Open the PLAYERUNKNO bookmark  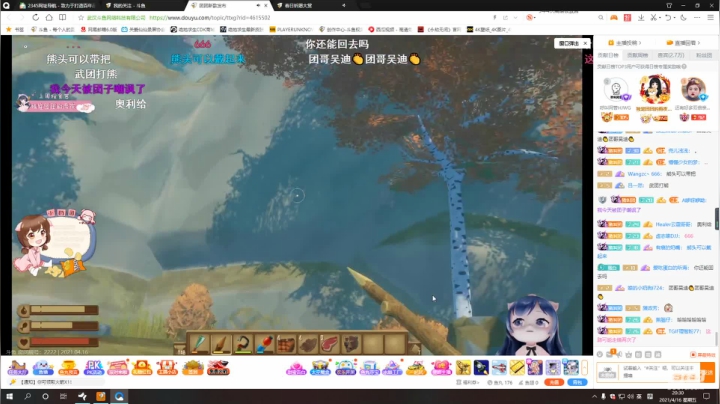pos(291,29)
